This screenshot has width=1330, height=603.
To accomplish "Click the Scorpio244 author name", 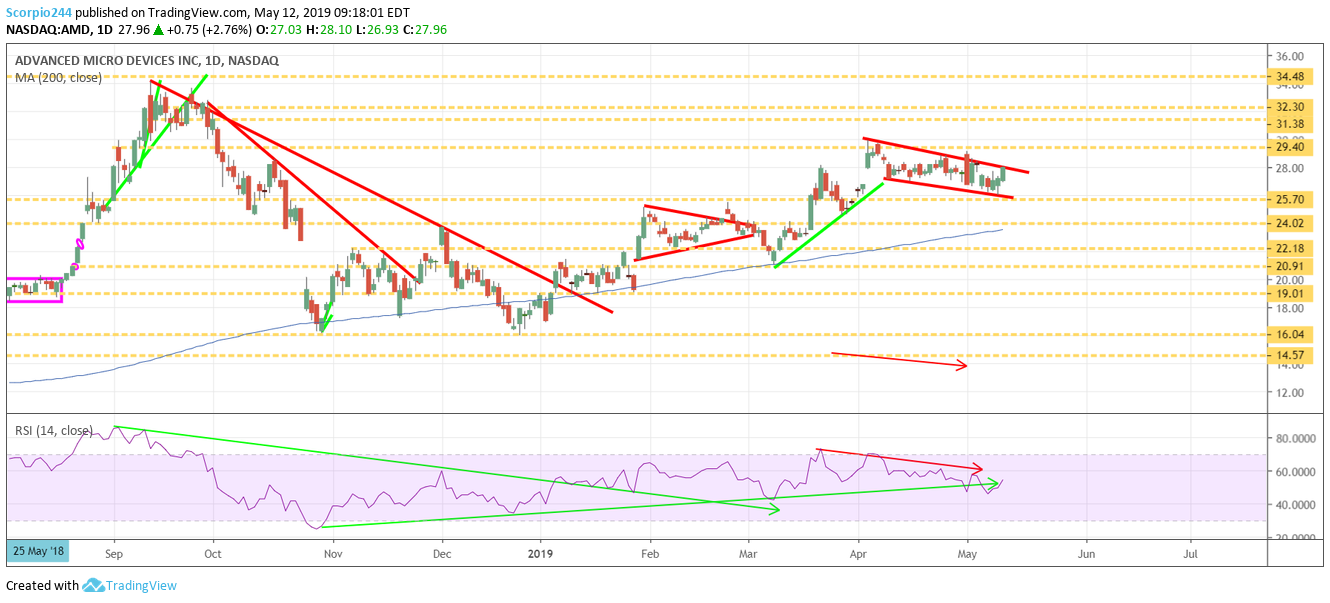I will (40, 13).
